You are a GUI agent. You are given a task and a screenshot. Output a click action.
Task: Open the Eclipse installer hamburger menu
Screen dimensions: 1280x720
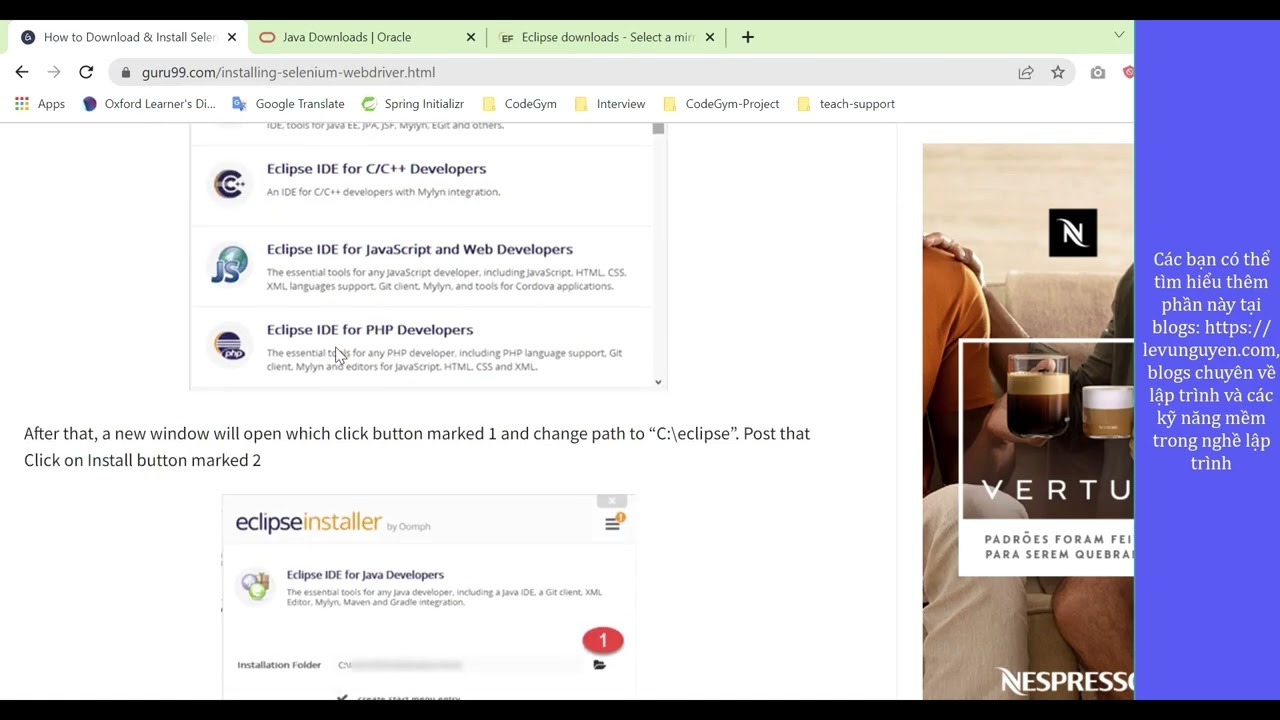613,523
